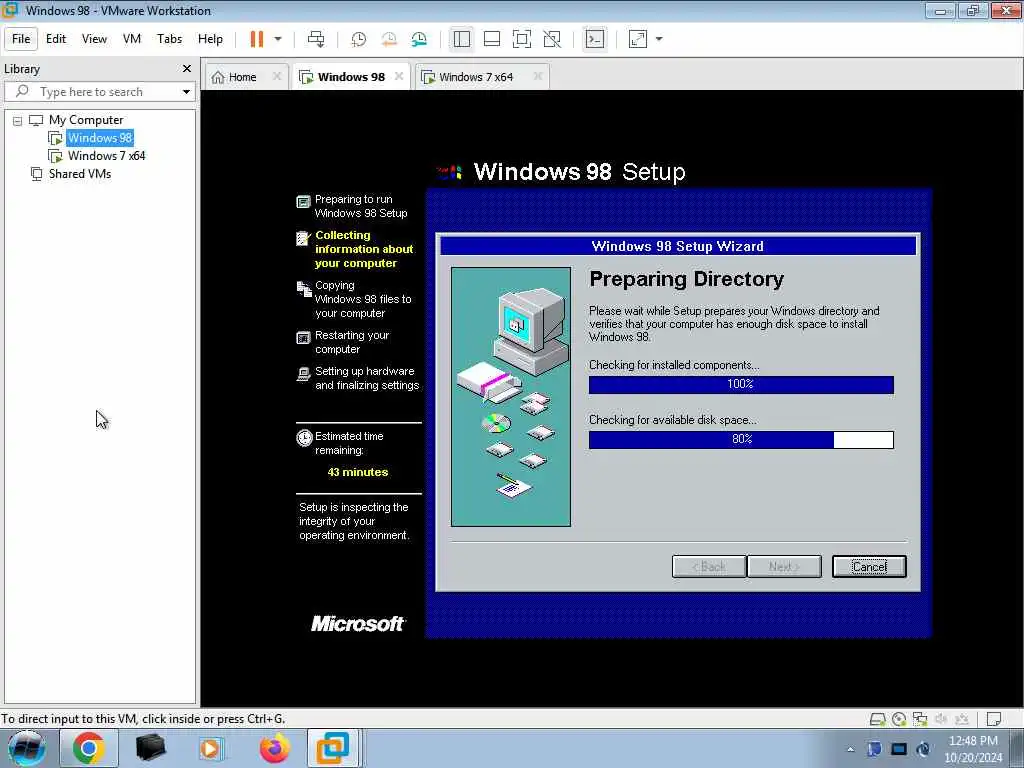Select Shared VMs in the library

[x=80, y=174]
